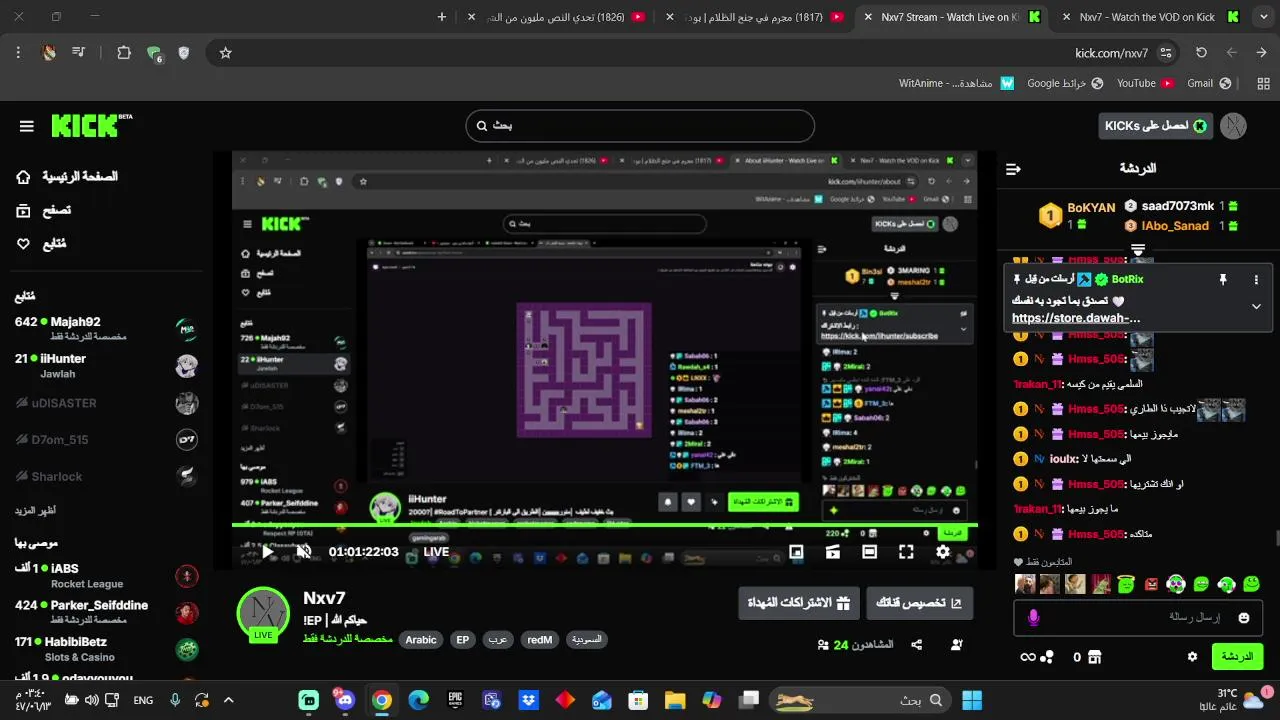The height and width of the screenshot is (720, 1280).
Task: Expand the pinned BotRix message
Action: pos(1256,307)
